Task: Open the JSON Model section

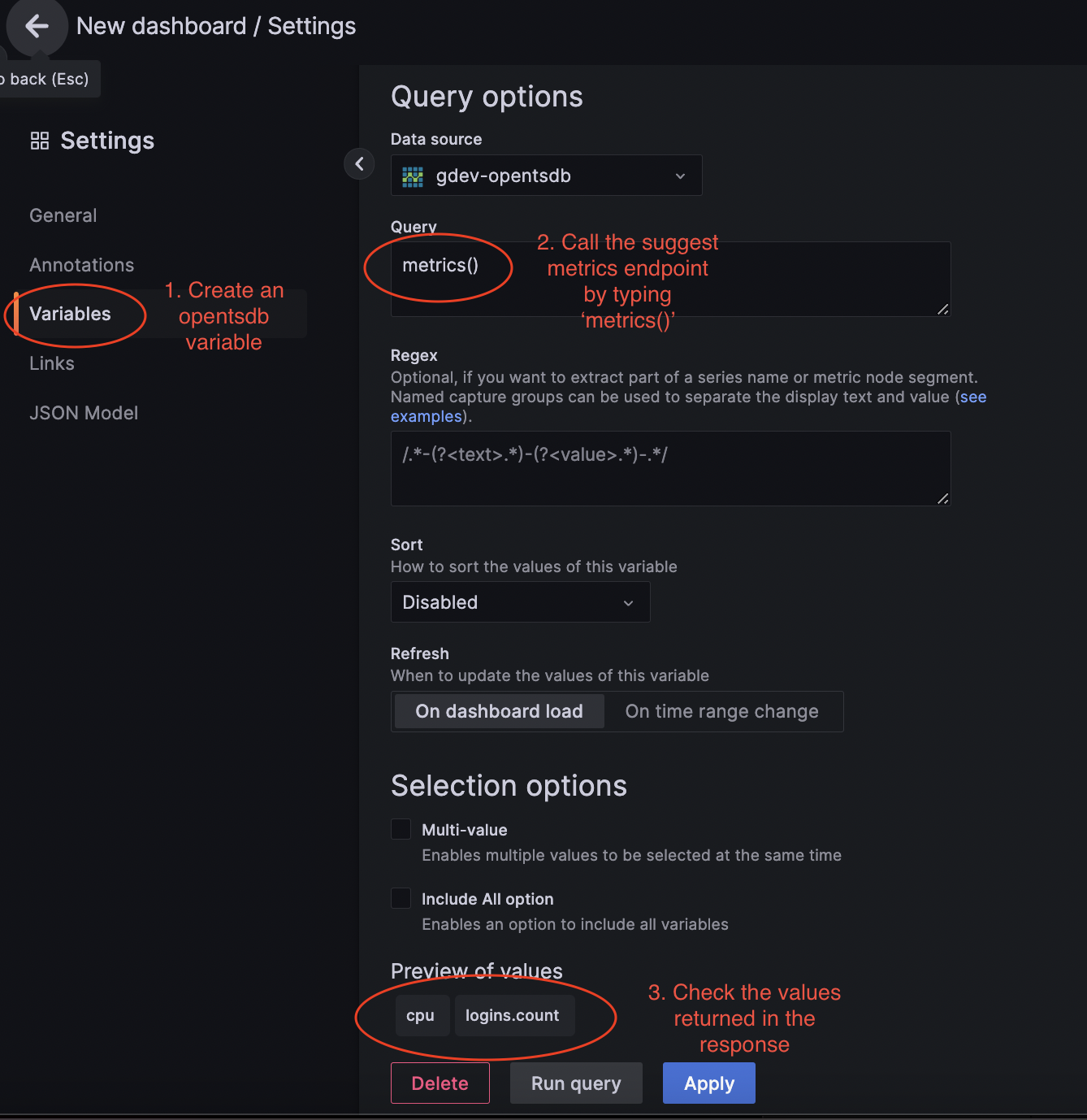Action: (84, 412)
